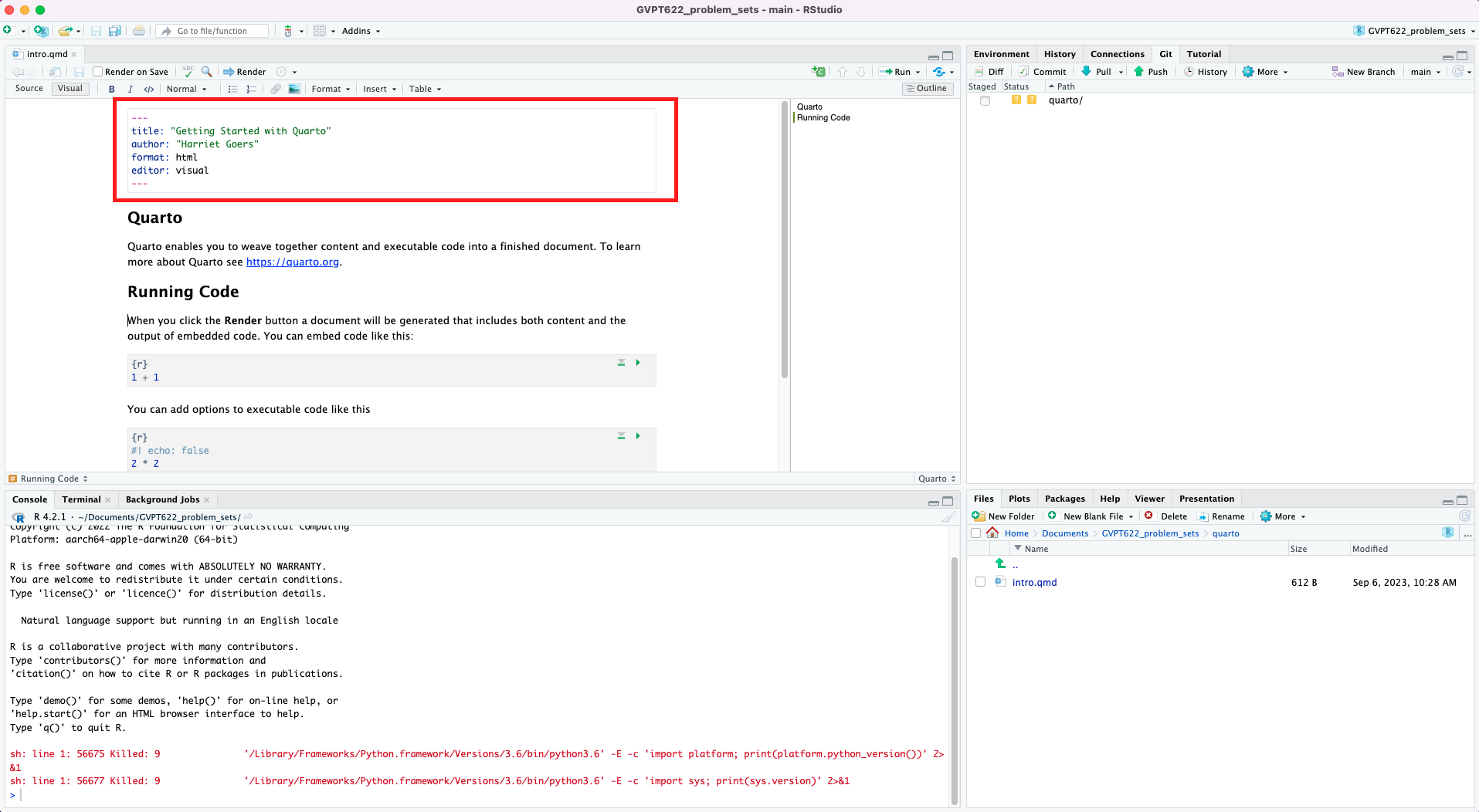Image resolution: width=1479 pixels, height=812 pixels.
Task: Stage the quarto/ folder checkbox
Action: pos(985,101)
